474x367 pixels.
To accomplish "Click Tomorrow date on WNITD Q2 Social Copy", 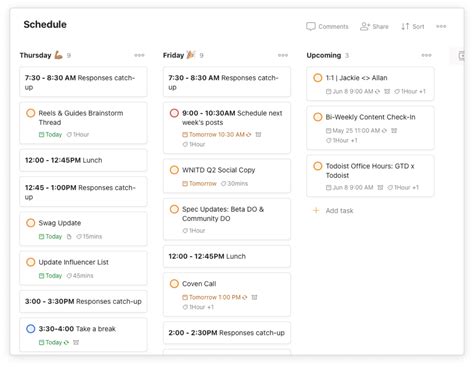I will click(x=199, y=183).
